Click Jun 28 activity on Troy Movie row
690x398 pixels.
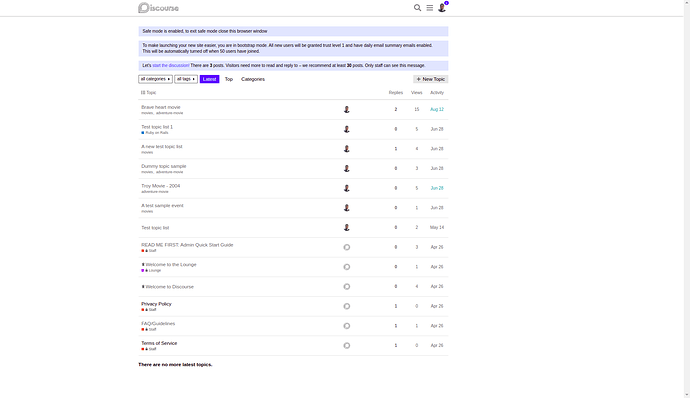coord(437,188)
